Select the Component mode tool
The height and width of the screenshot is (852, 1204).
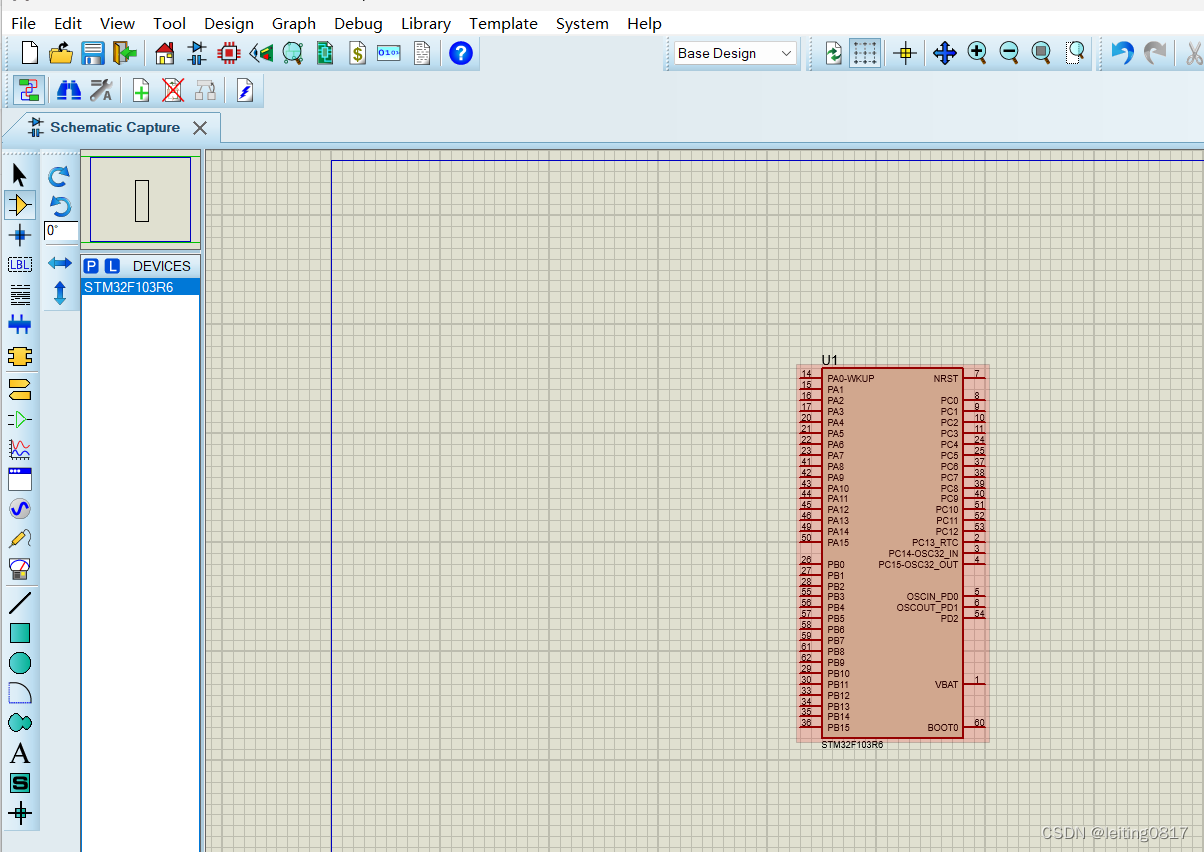click(20, 205)
